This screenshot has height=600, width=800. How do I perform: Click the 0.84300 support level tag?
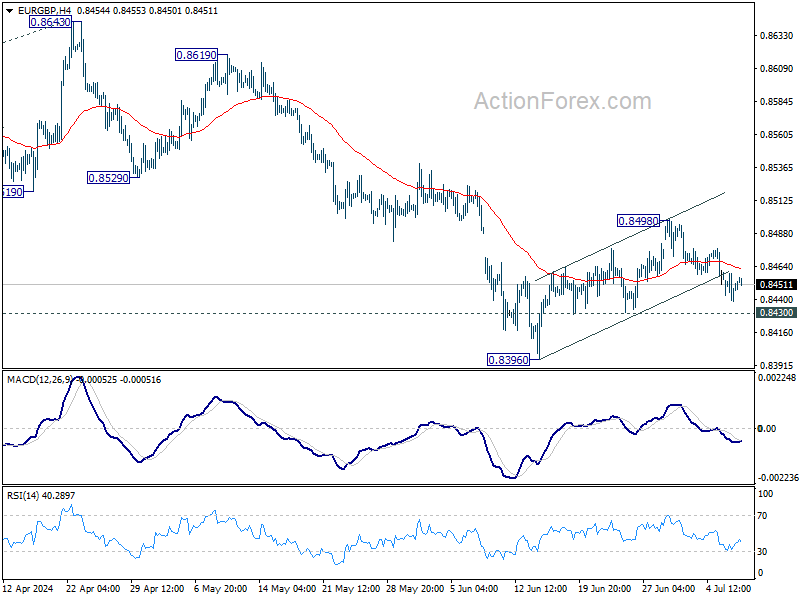pyautogui.click(x=776, y=313)
